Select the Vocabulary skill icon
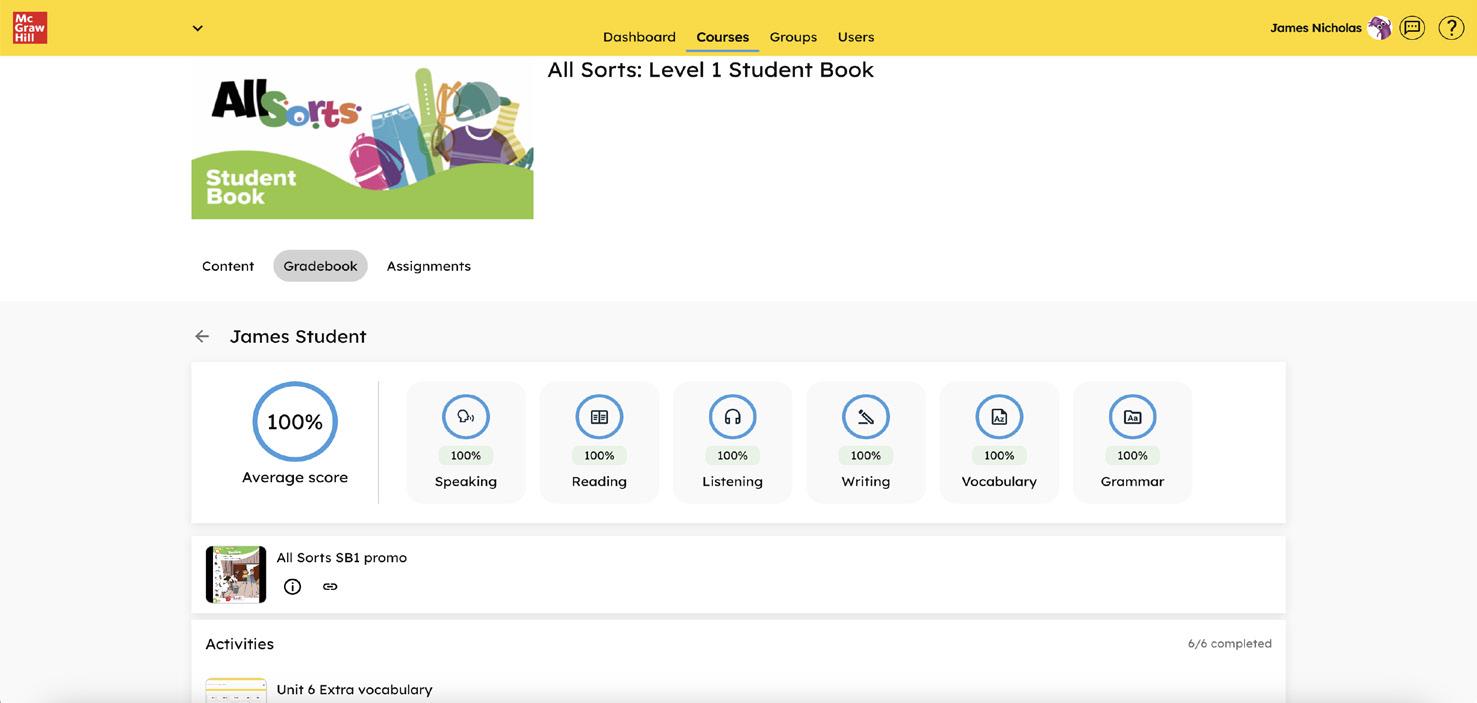1477x703 pixels. (x=999, y=417)
